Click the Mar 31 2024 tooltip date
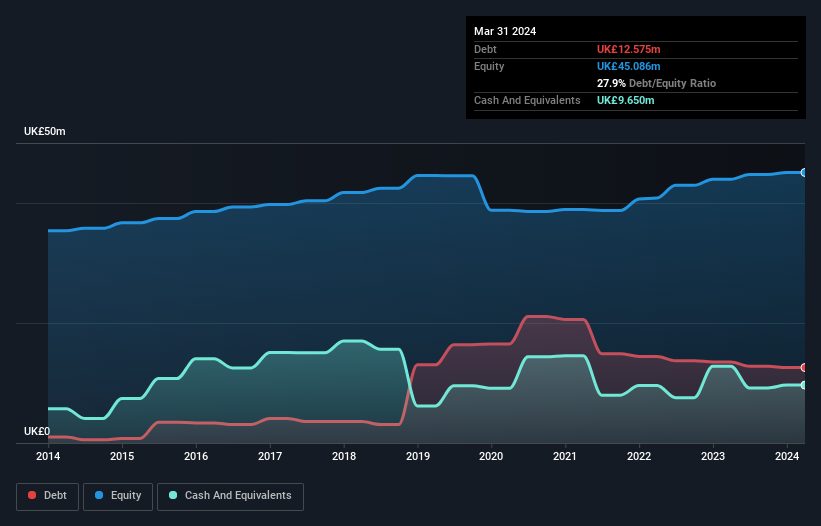The image size is (821, 526). pos(505,31)
